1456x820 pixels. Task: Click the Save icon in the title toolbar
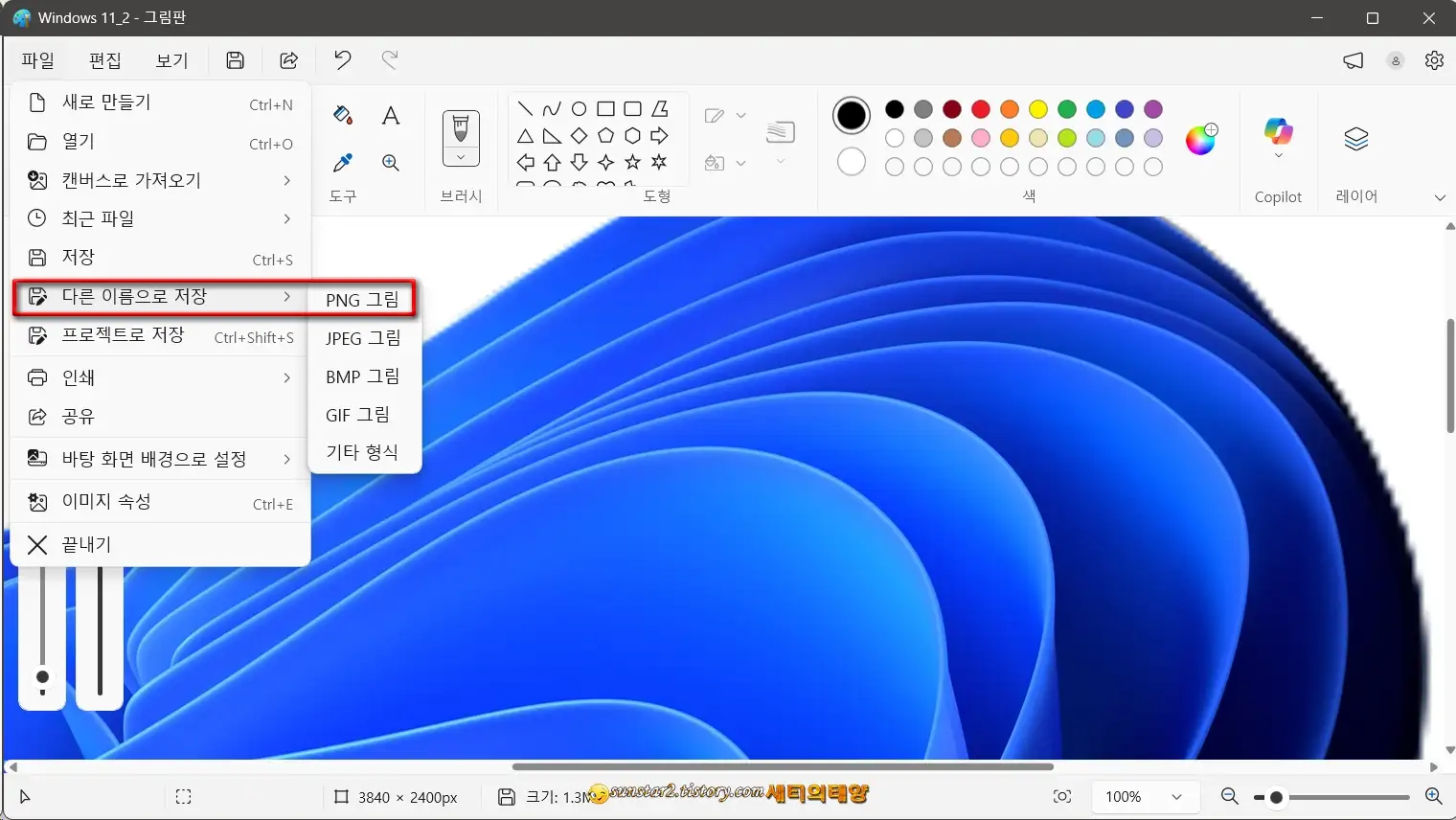[x=235, y=60]
